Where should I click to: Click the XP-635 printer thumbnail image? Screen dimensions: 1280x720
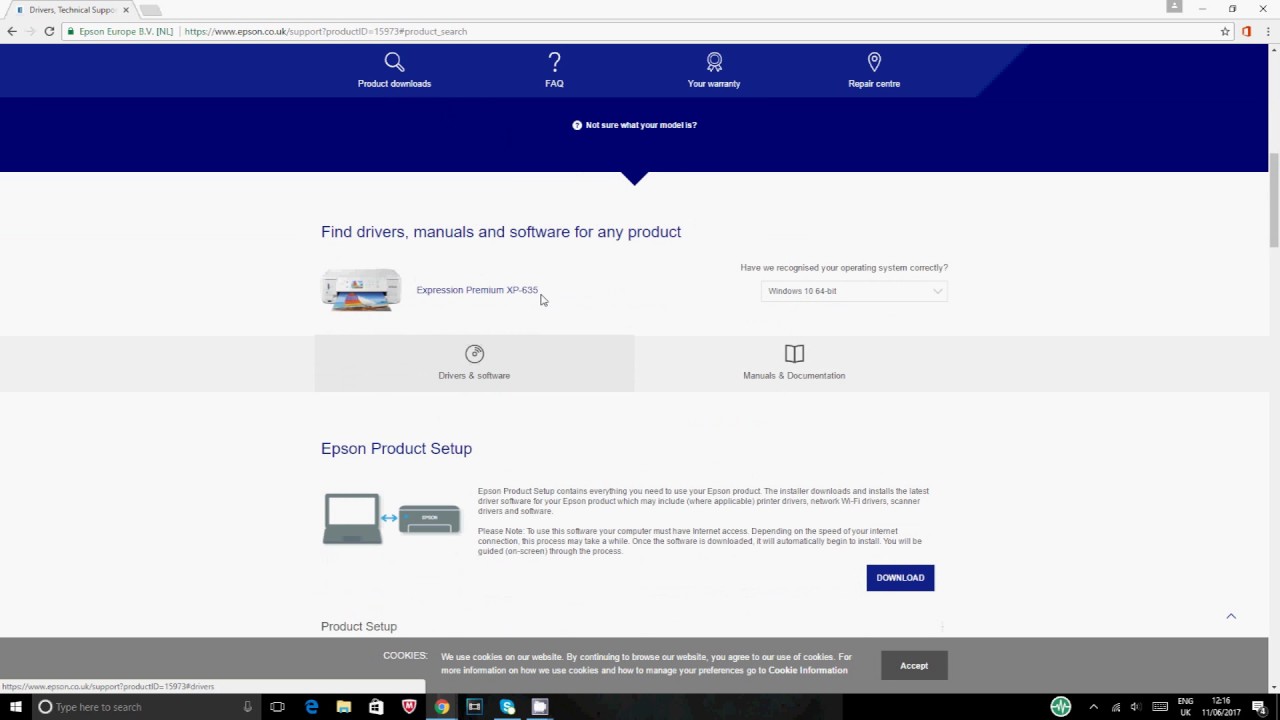(361, 290)
